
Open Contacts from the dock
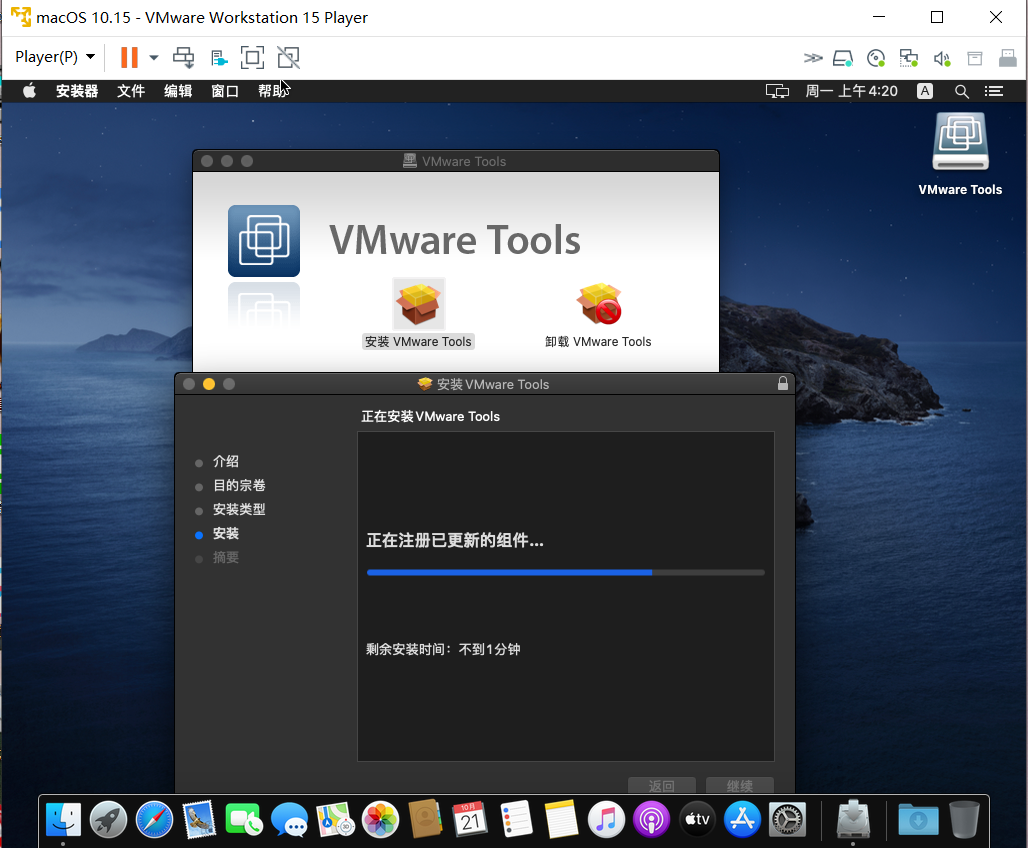tap(425, 819)
